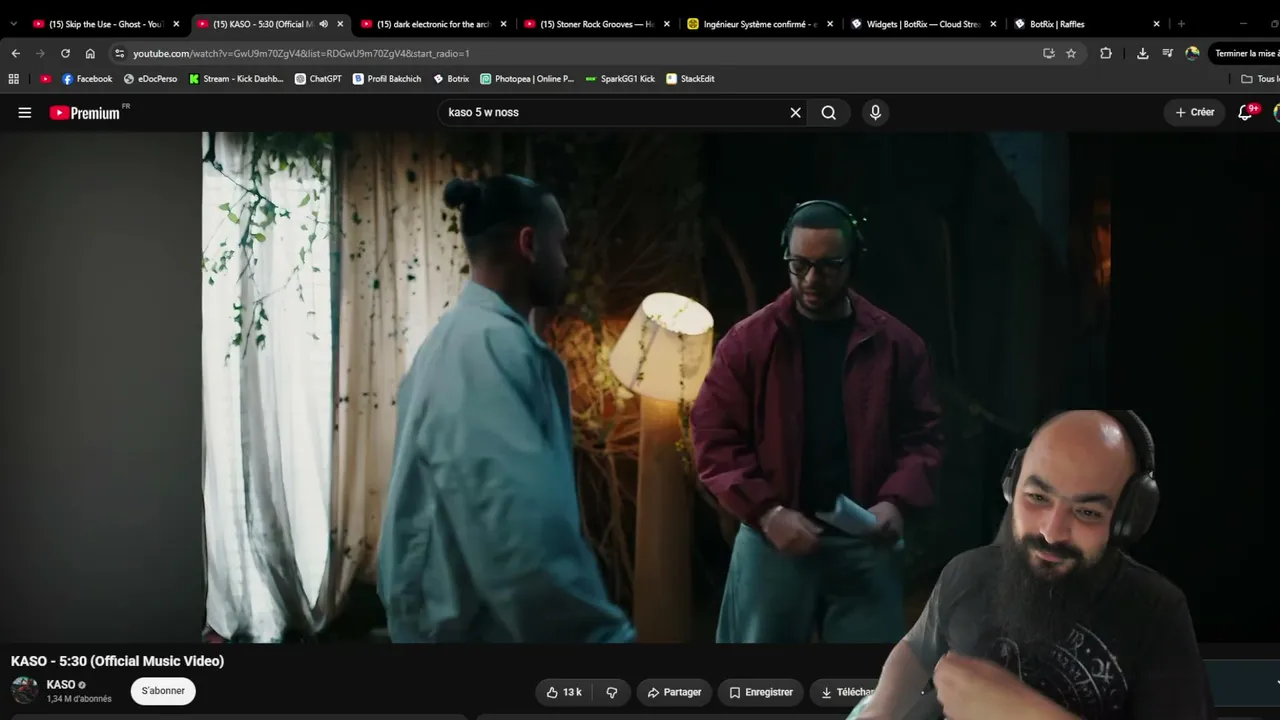Viewport: 1280px width, 720px height.
Task: Click Partager to share the video
Action: [674, 692]
